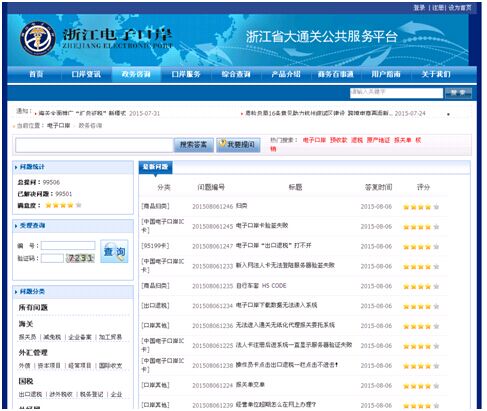The image size is (487, 411).
Task: Open the 用户指南 navigation item
Action: click(x=386, y=74)
